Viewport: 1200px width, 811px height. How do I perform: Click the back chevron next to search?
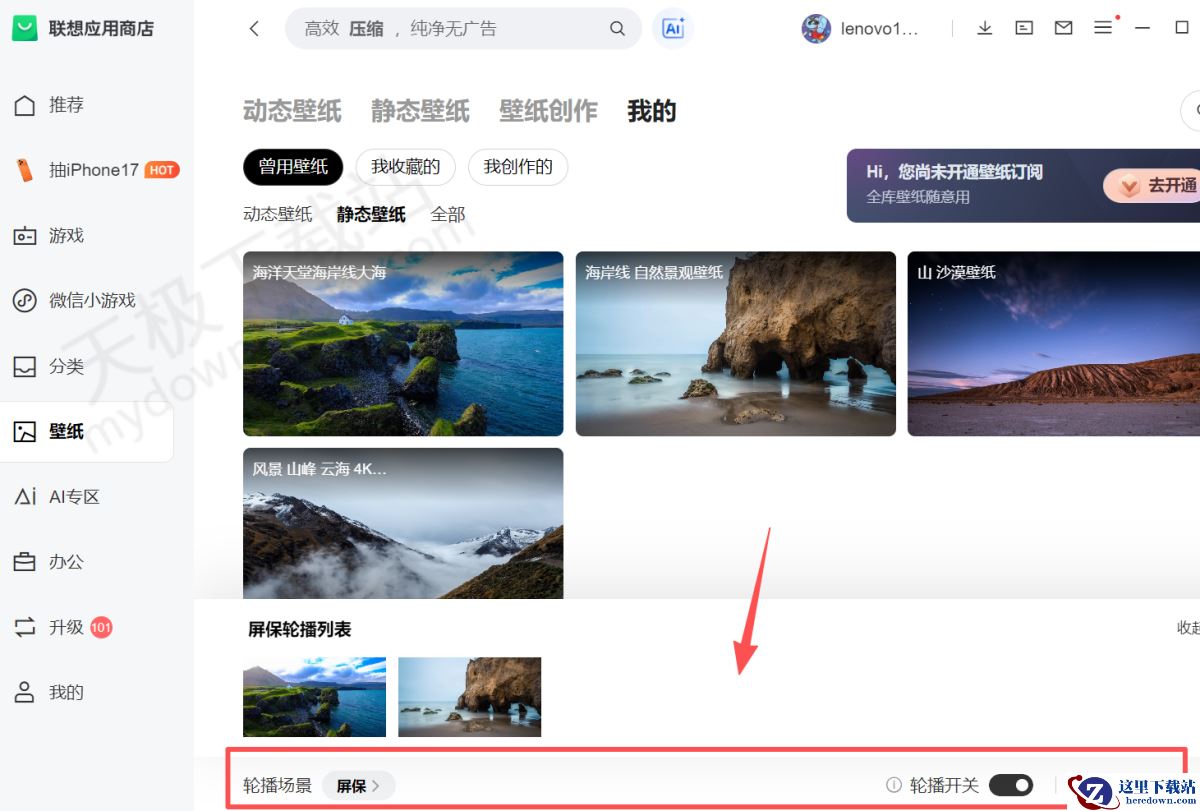253,28
